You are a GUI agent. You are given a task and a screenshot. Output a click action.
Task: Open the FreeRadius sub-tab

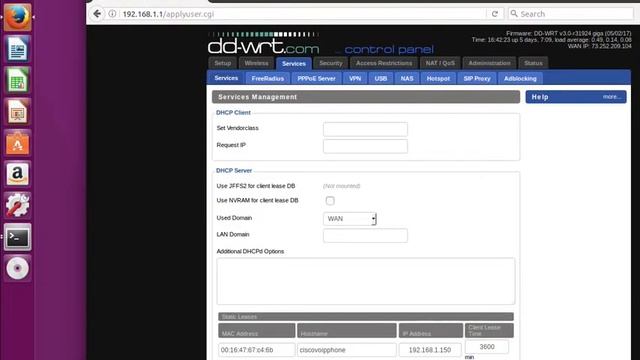[268, 78]
